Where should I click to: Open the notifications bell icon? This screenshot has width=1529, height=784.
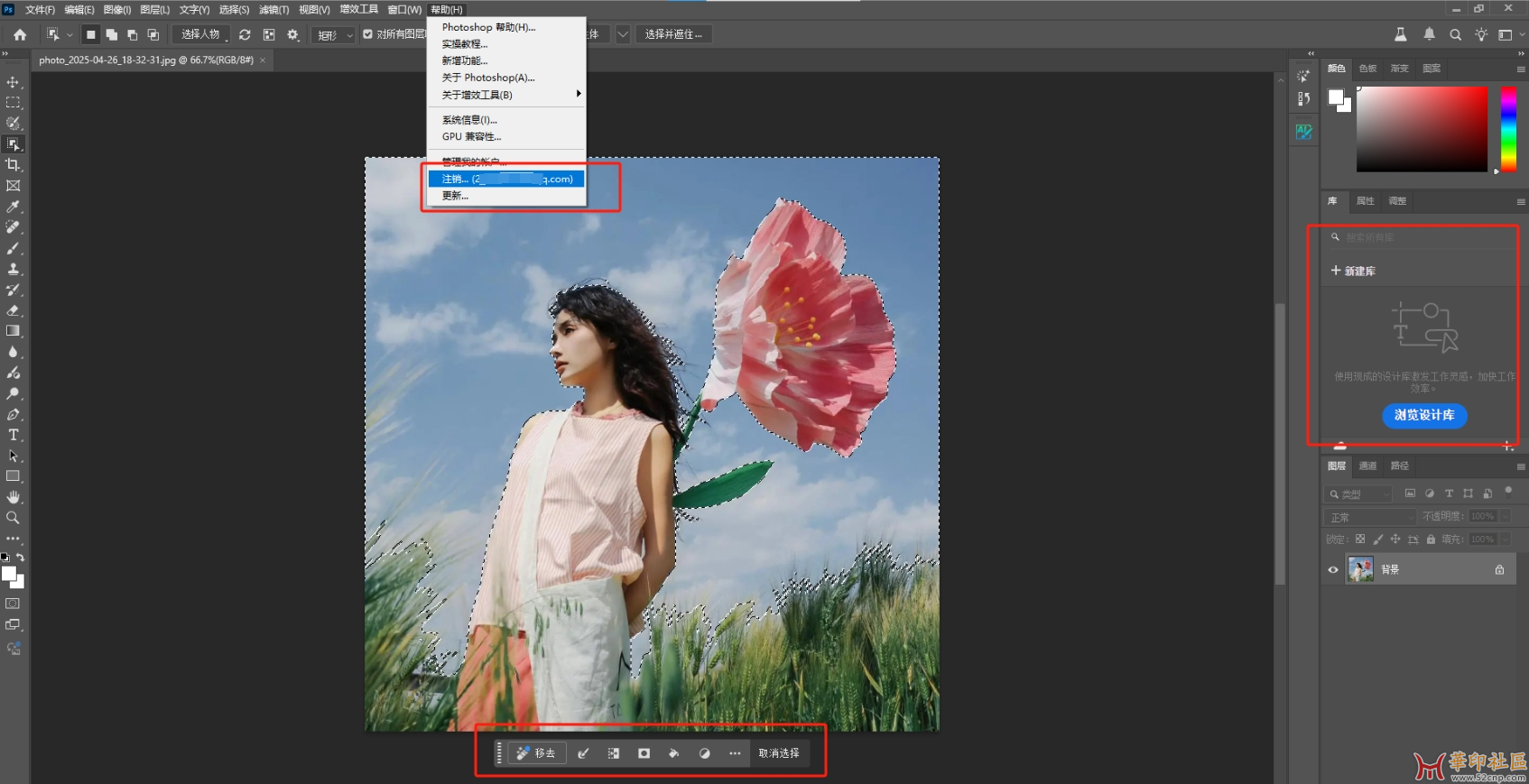tap(1429, 34)
